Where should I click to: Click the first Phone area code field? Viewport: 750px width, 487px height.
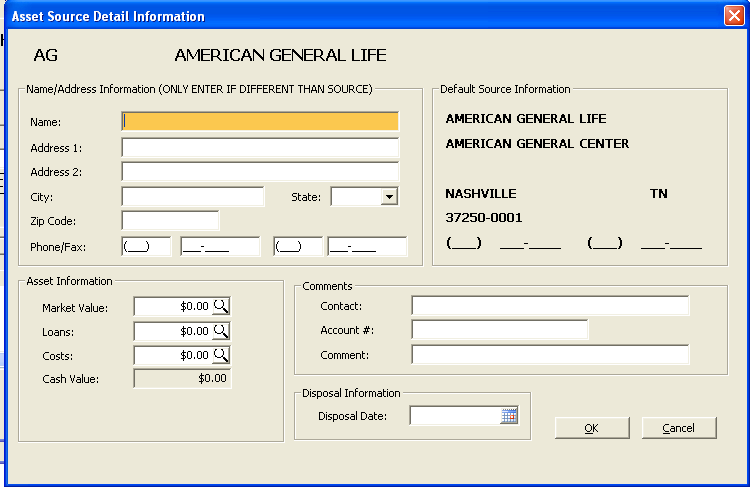(146, 247)
